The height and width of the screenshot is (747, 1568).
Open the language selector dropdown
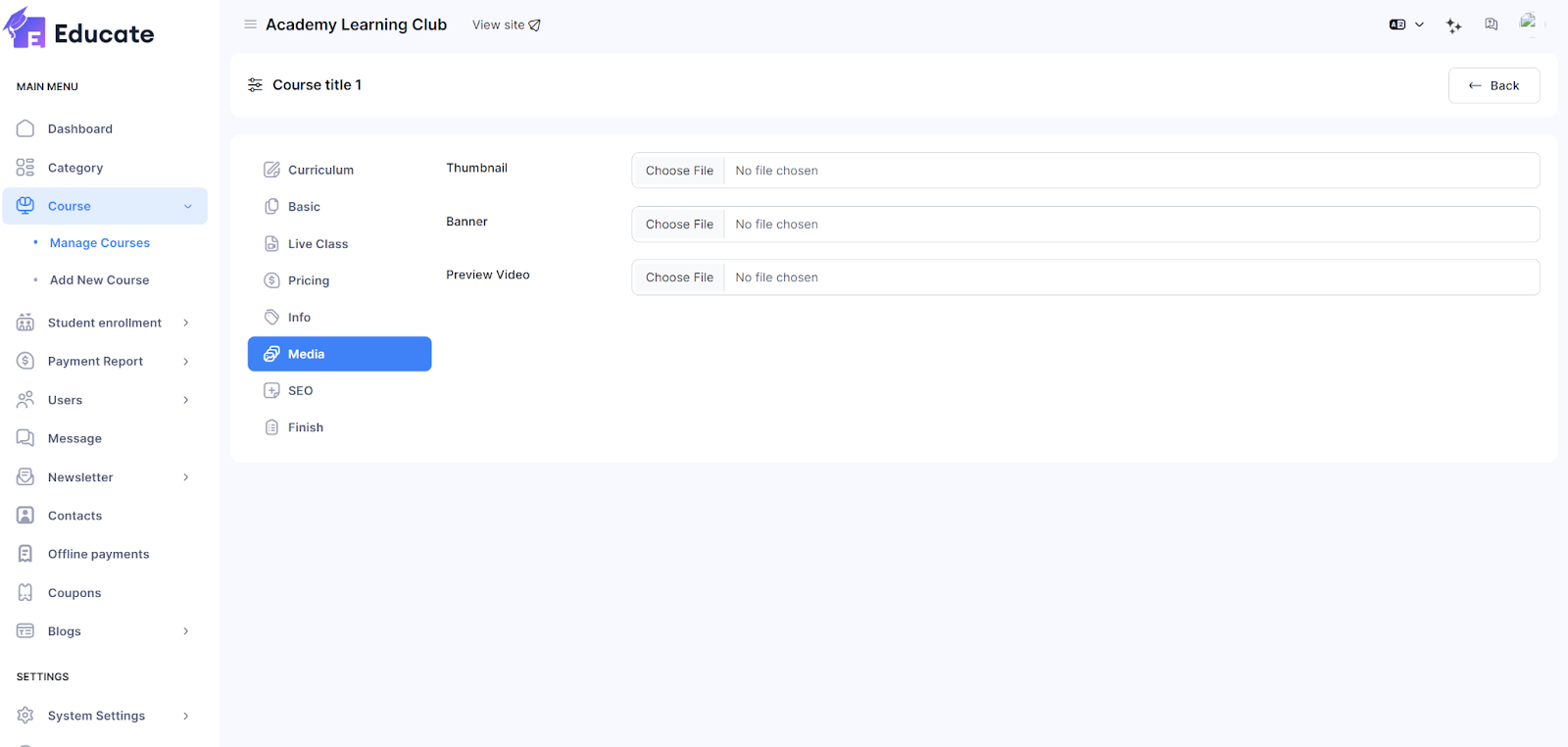click(1406, 25)
